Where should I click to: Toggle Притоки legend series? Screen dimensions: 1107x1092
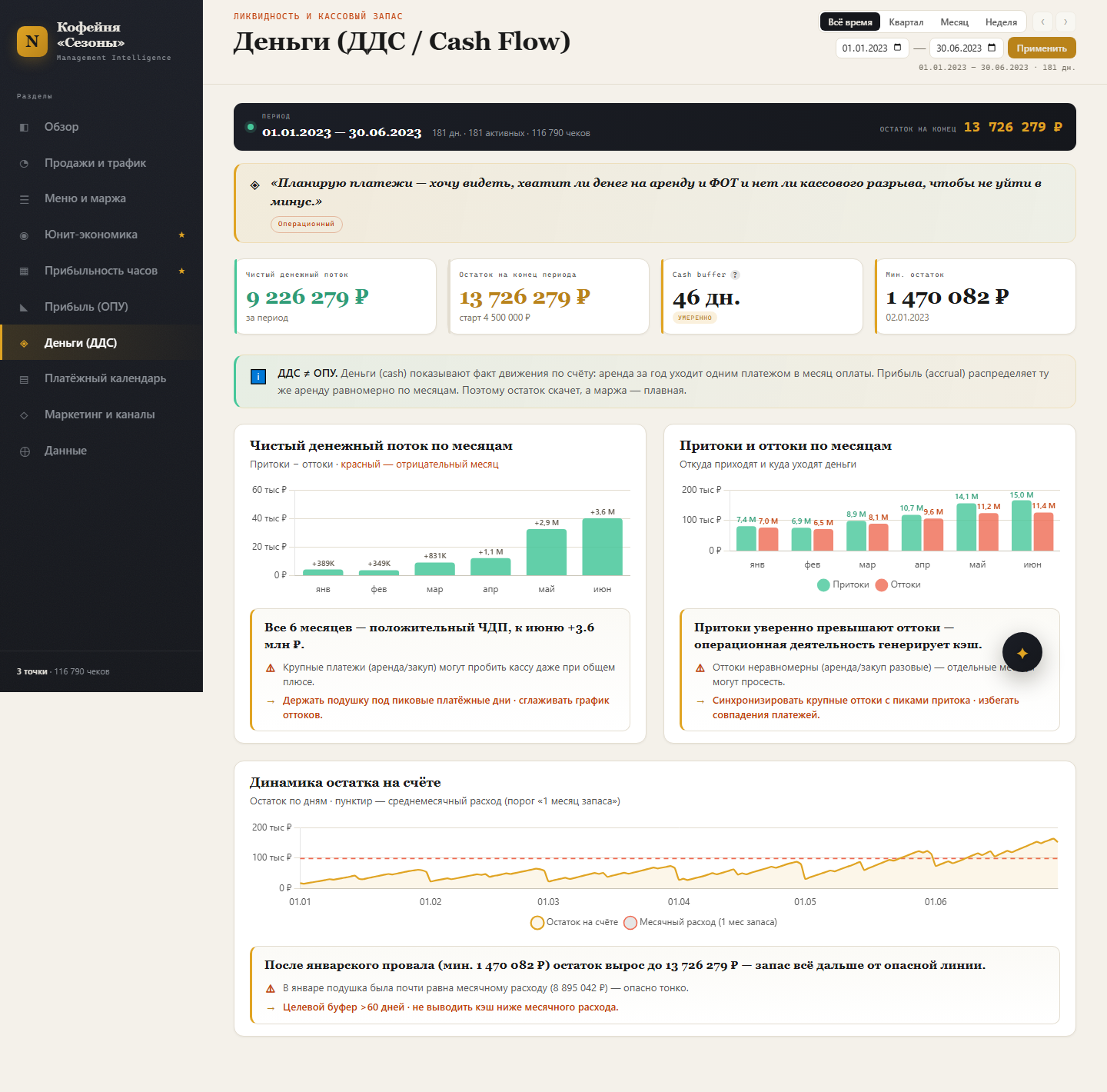coord(843,585)
